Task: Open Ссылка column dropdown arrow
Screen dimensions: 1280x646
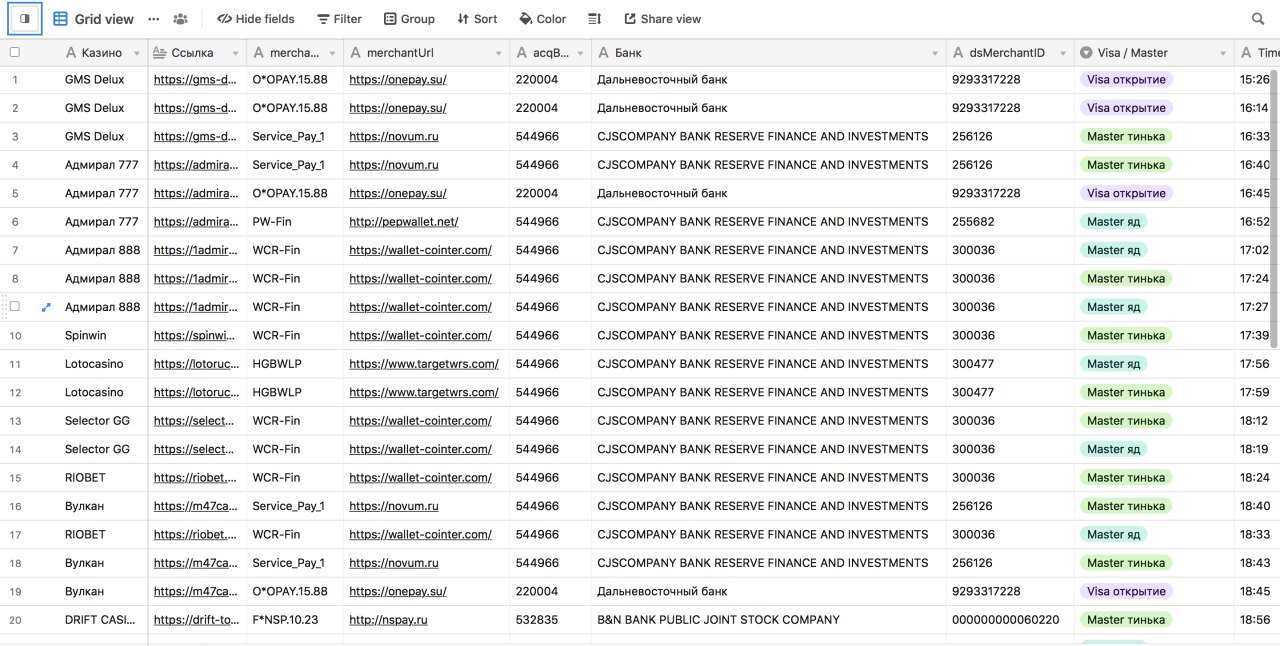Action: click(x=235, y=53)
